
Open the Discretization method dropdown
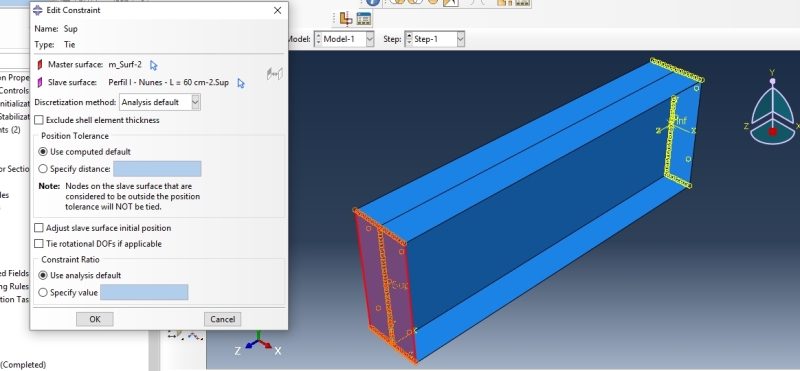pos(160,102)
